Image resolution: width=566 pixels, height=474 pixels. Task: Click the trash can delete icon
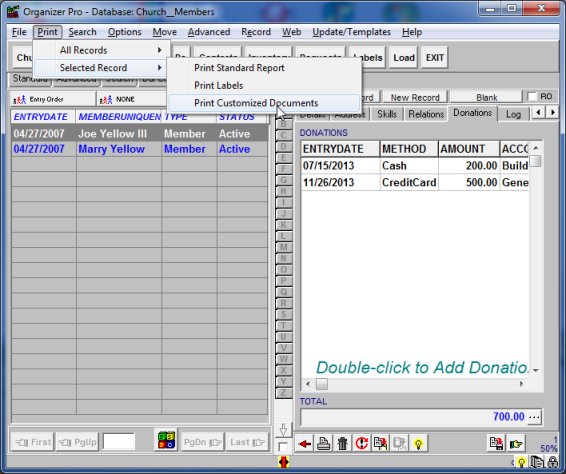(343, 444)
